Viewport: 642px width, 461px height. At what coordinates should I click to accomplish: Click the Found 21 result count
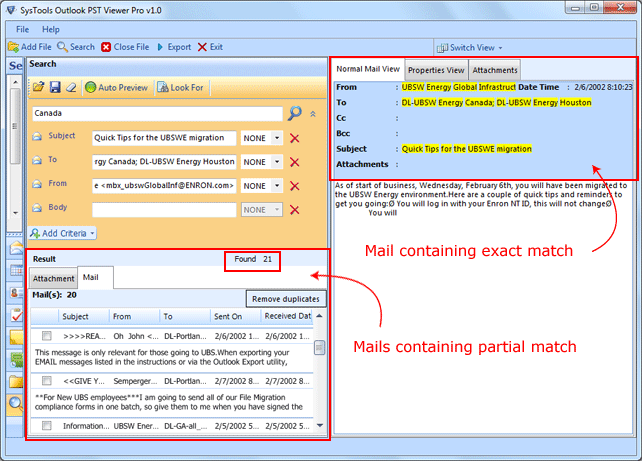point(253,259)
